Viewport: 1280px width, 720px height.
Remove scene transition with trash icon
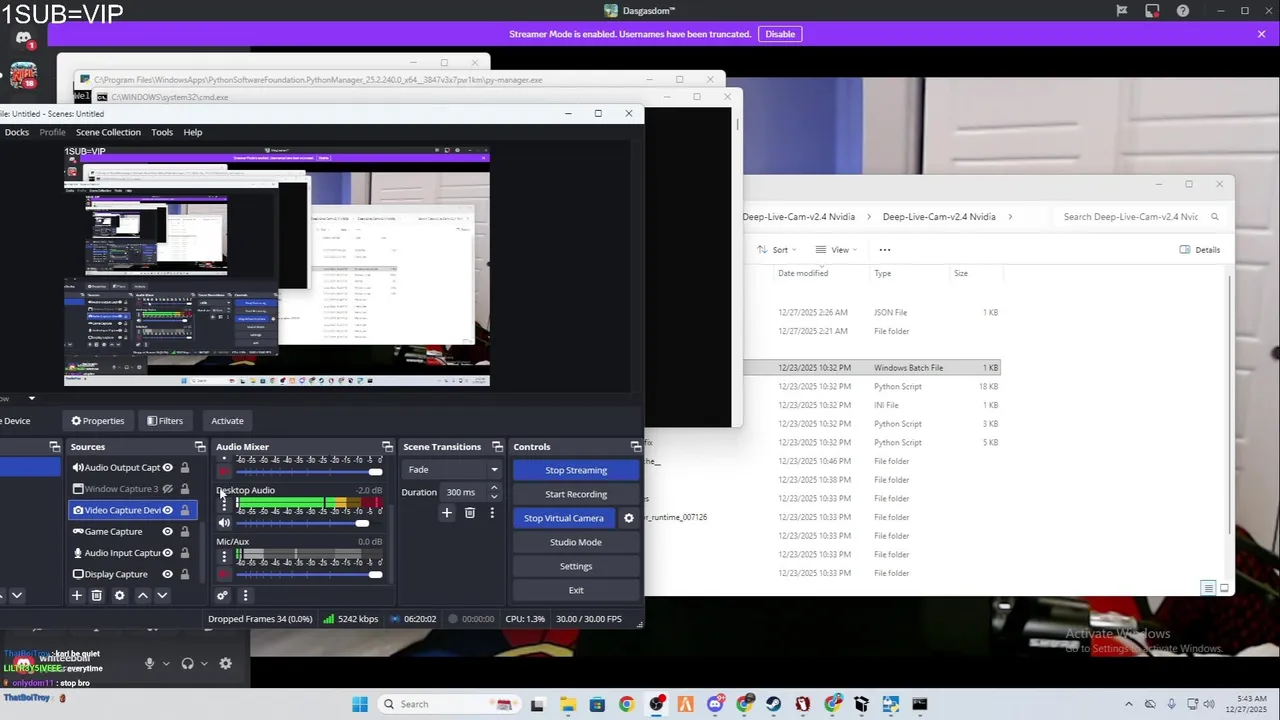tap(470, 513)
